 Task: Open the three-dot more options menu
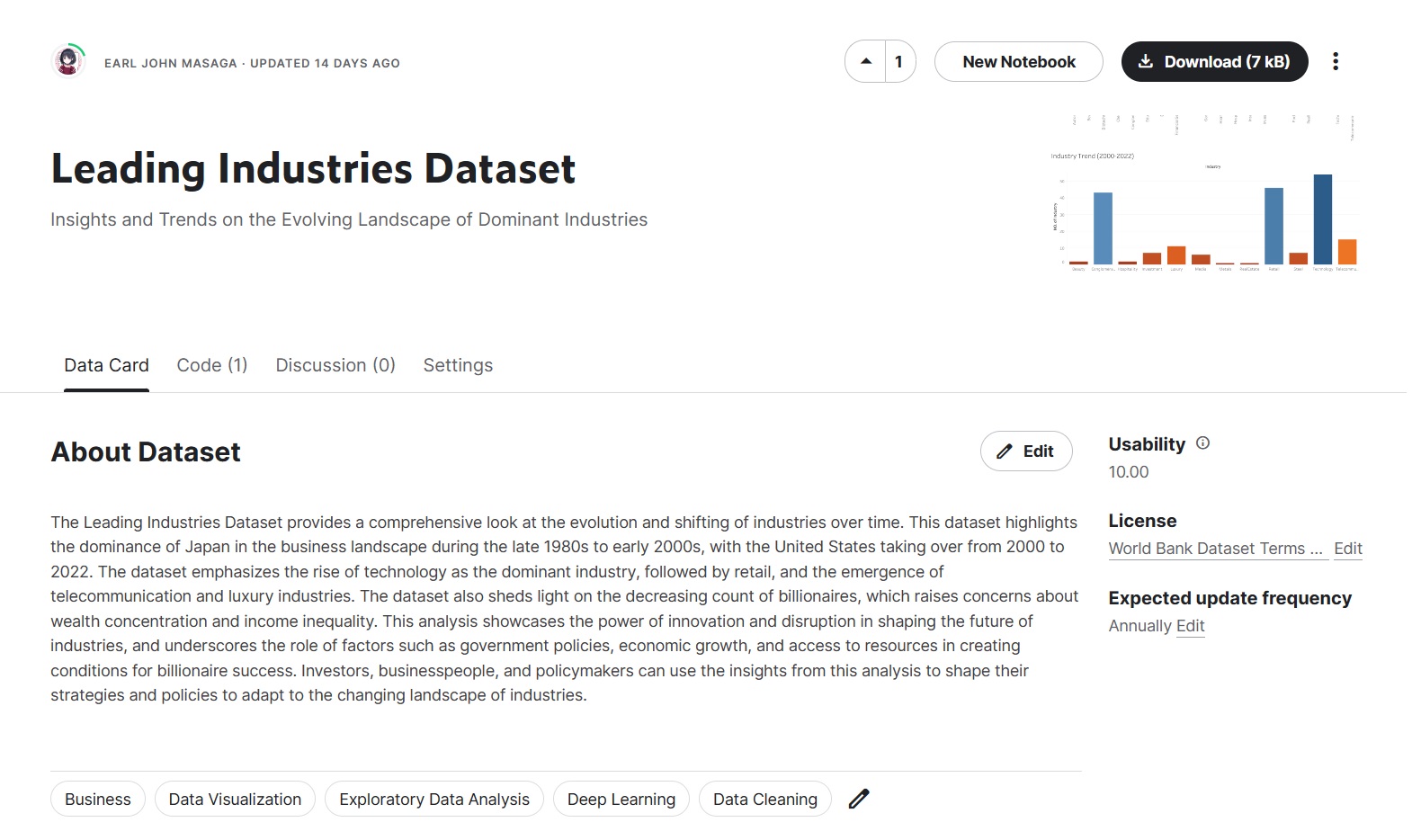[1335, 62]
